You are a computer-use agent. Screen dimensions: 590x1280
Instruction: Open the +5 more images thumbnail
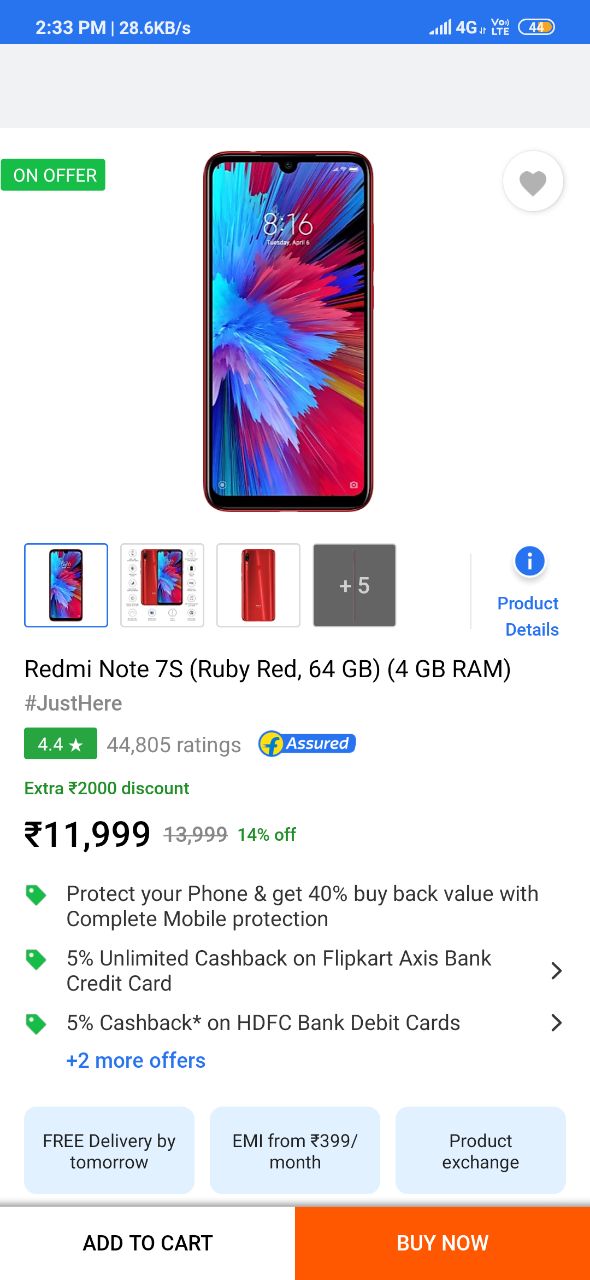[354, 585]
